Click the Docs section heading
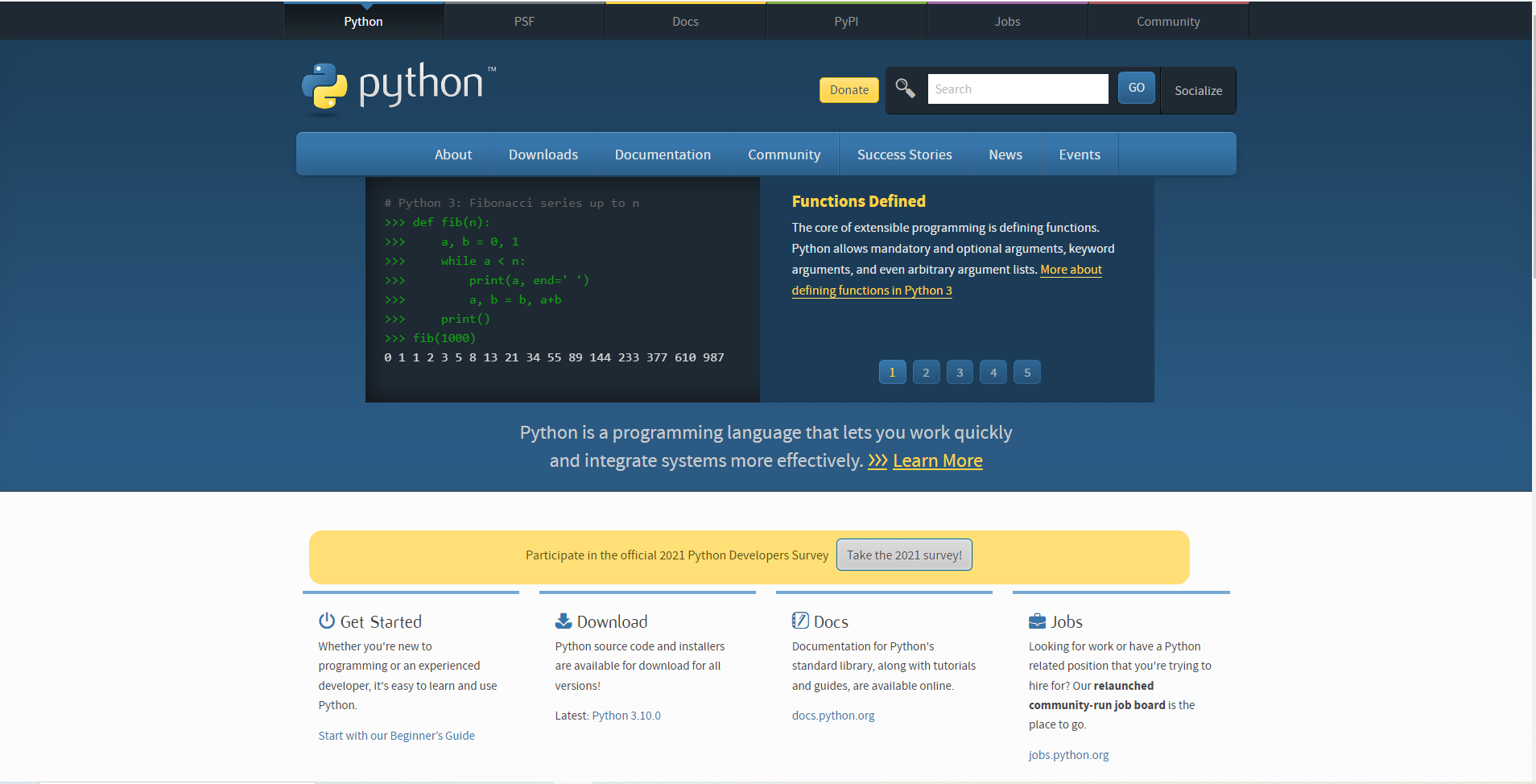Screen dimensions: 1536x784 (831, 621)
